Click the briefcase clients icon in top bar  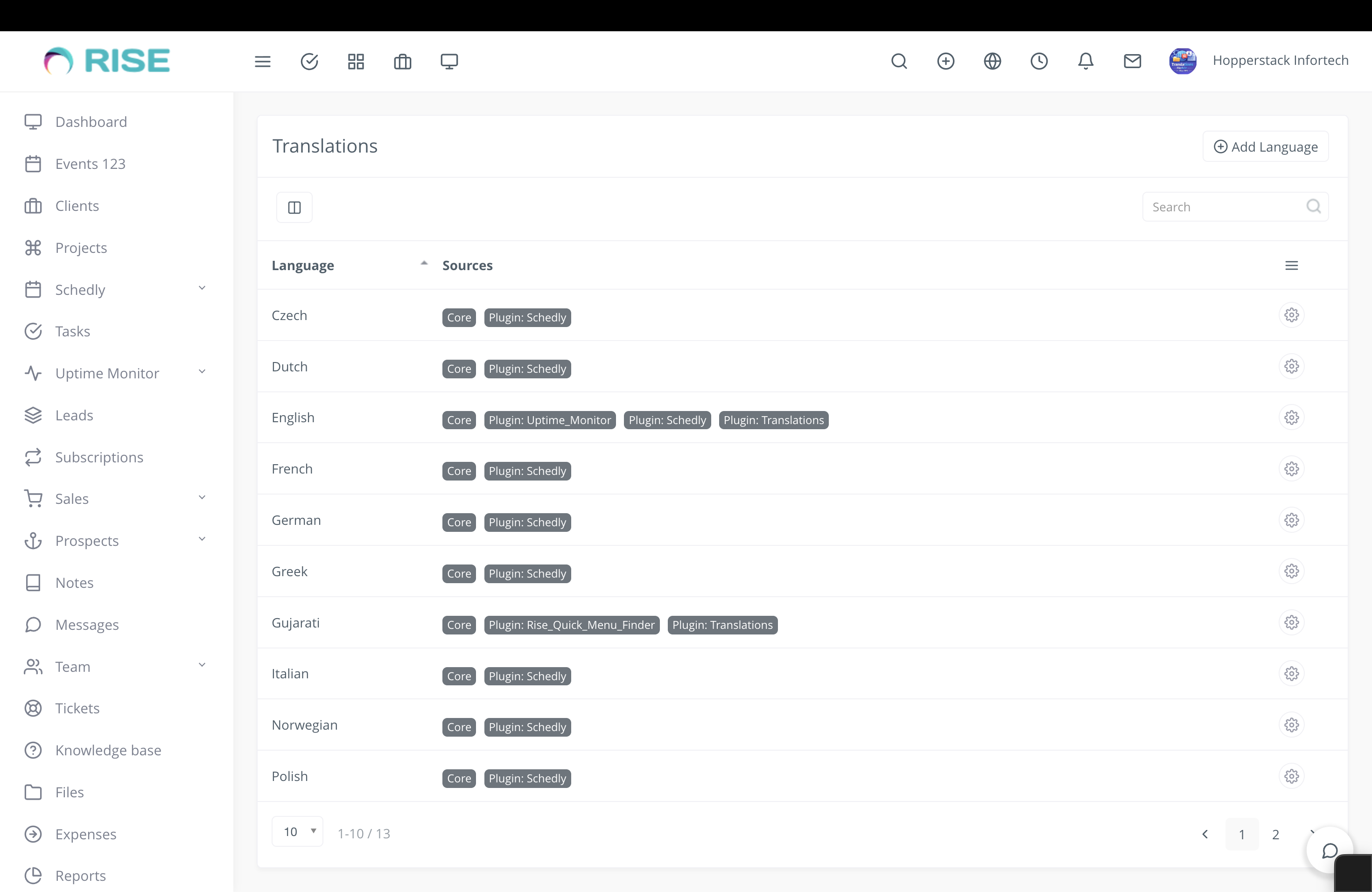tap(402, 61)
